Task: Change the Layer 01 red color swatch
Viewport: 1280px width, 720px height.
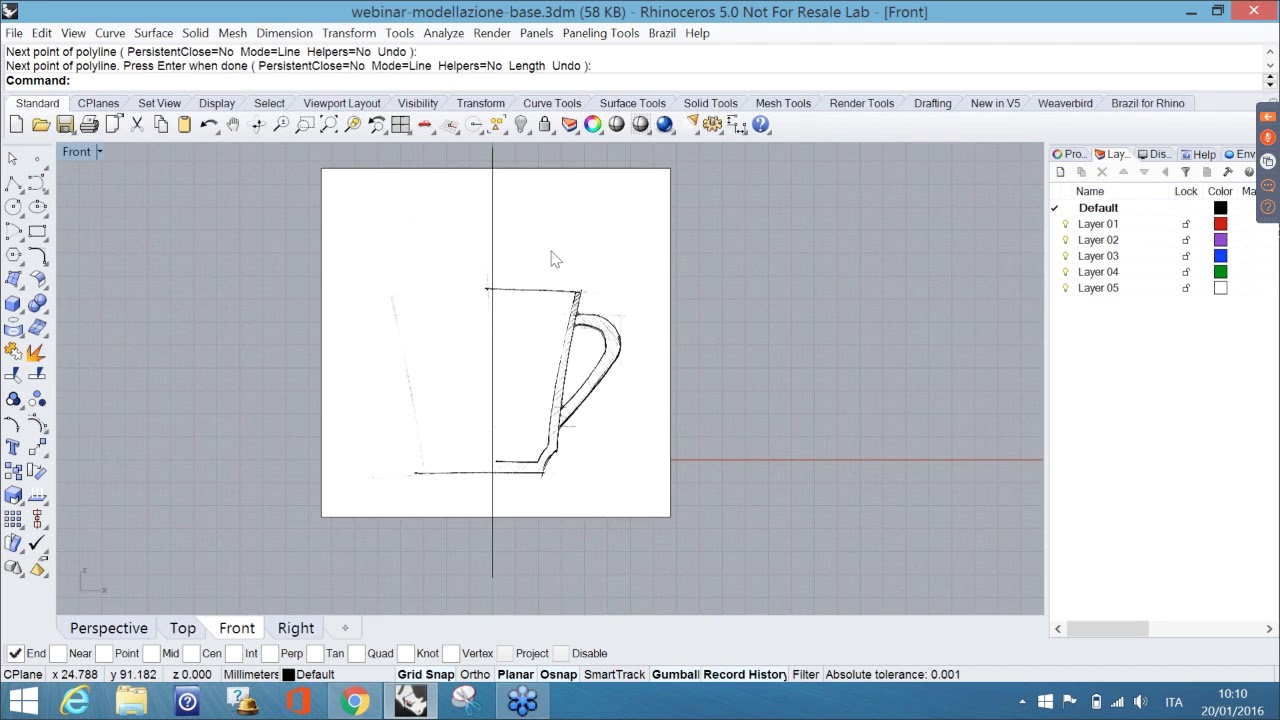Action: [x=1220, y=224]
